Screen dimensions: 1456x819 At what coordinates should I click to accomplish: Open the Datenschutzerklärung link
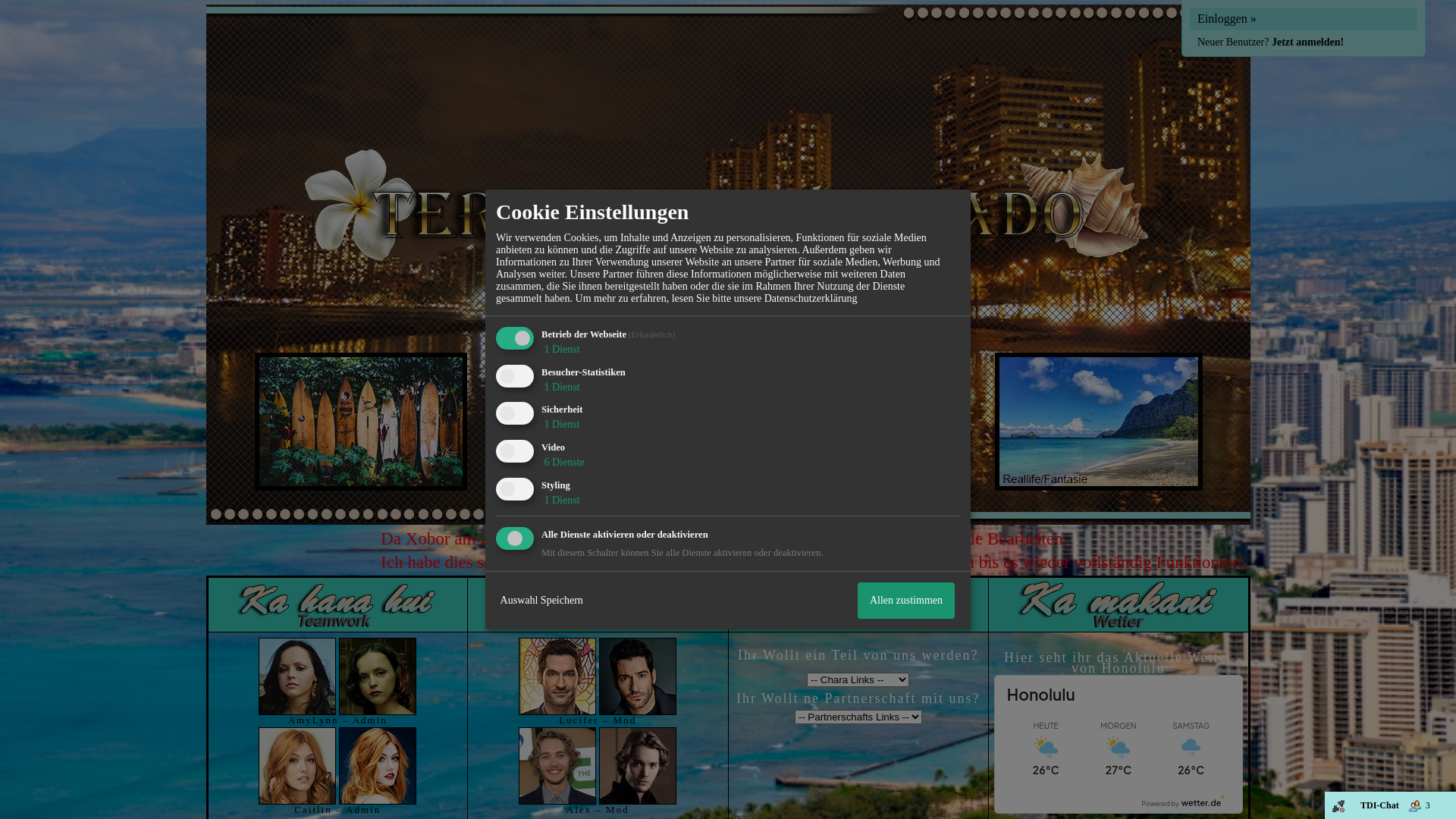point(810,299)
